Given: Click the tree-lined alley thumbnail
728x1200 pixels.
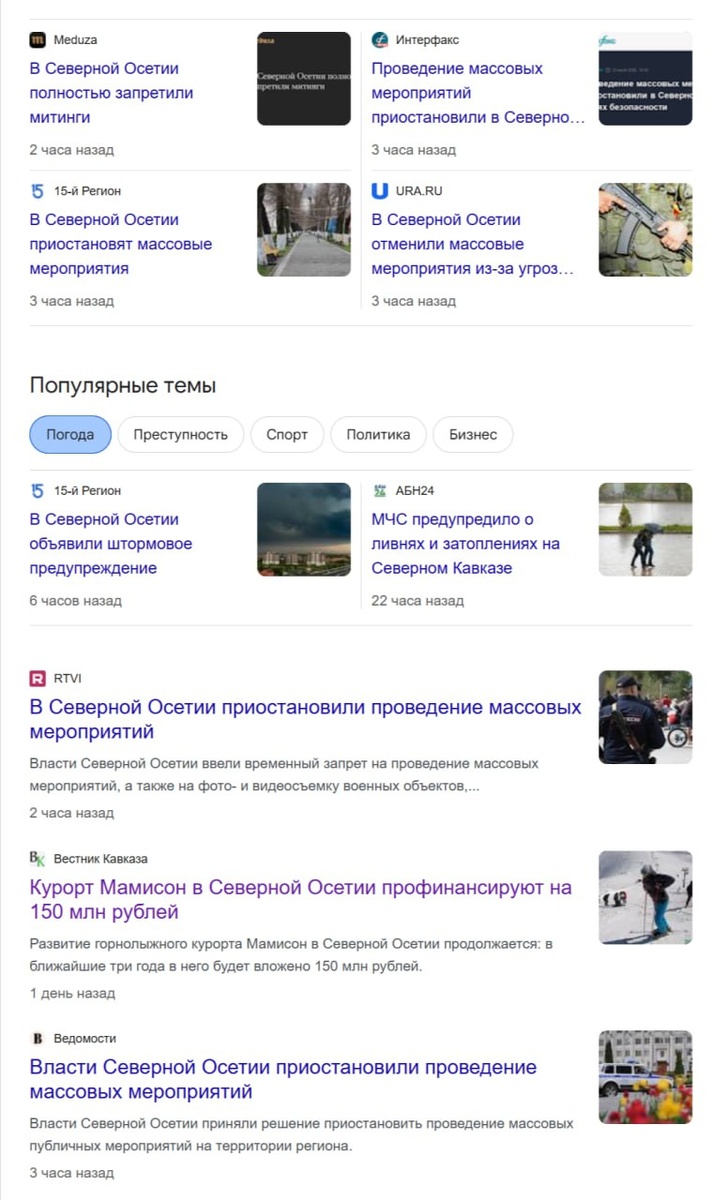Looking at the screenshot, I should tap(304, 229).
